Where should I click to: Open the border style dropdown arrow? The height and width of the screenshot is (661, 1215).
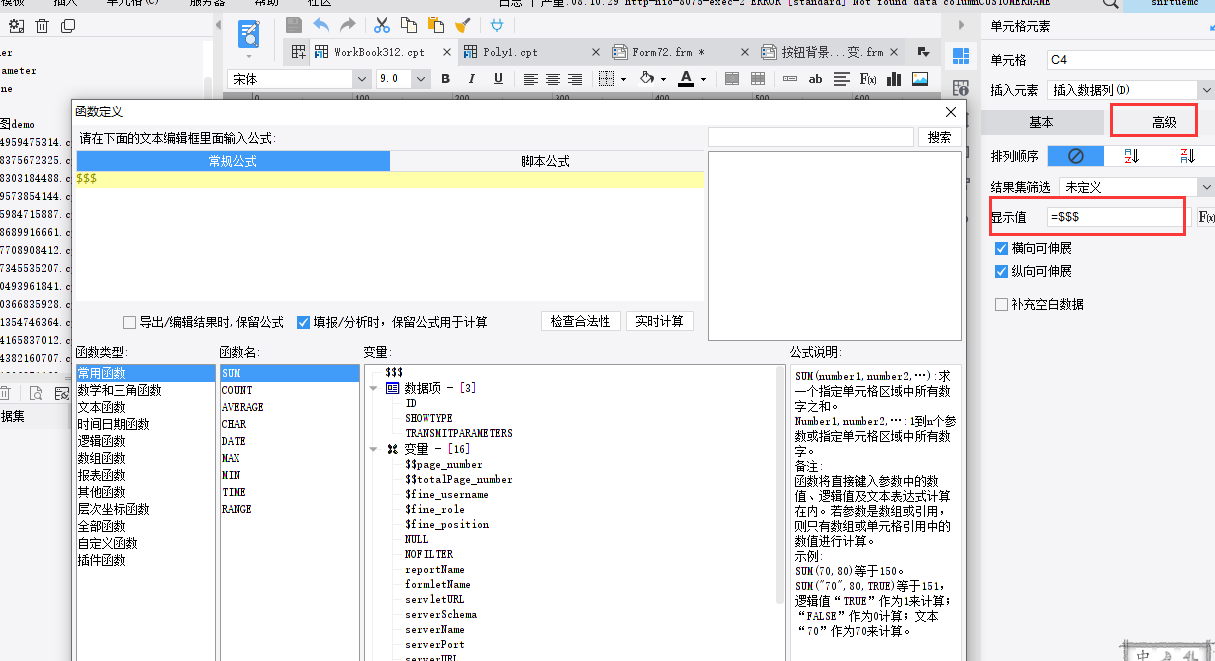tap(623, 79)
